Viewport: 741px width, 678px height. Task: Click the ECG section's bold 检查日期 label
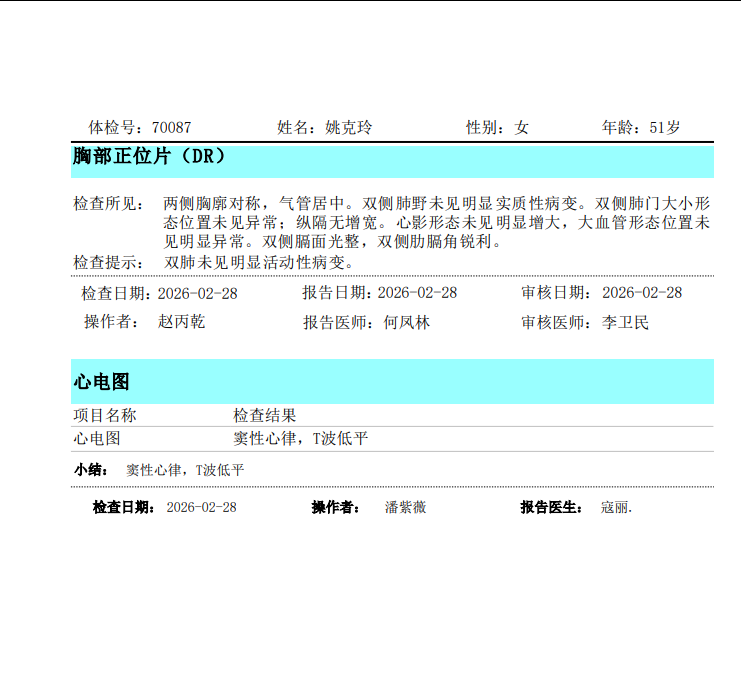click(x=124, y=507)
